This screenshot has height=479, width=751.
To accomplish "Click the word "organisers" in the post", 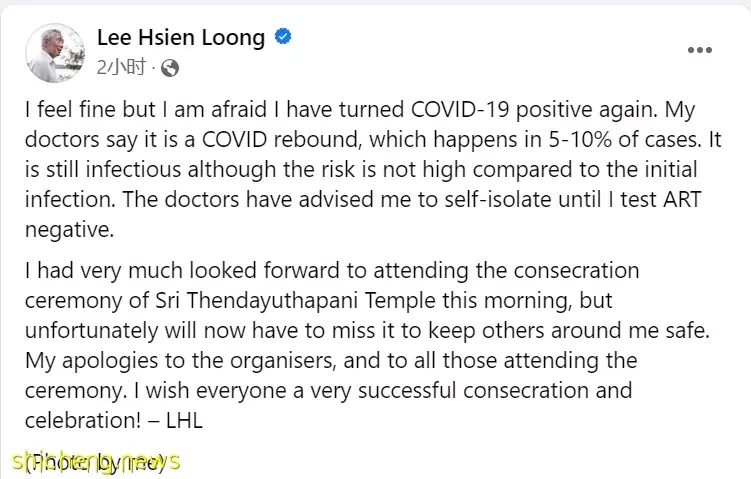I will [x=281, y=362].
